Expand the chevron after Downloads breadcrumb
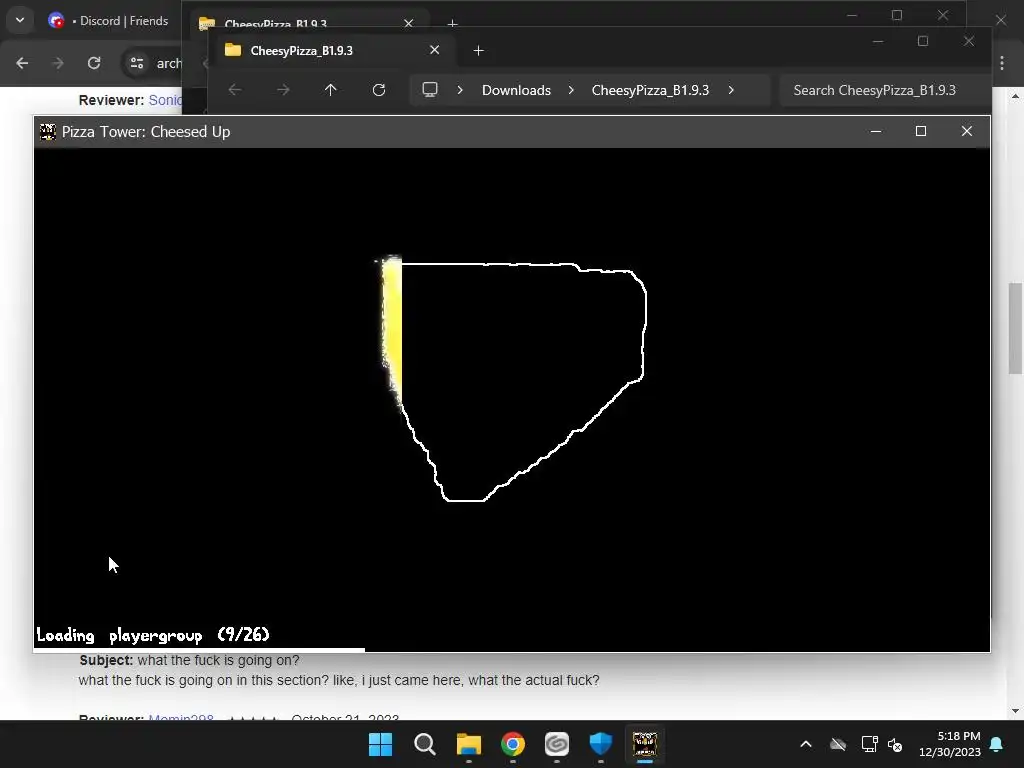The image size is (1024, 768). [571, 90]
